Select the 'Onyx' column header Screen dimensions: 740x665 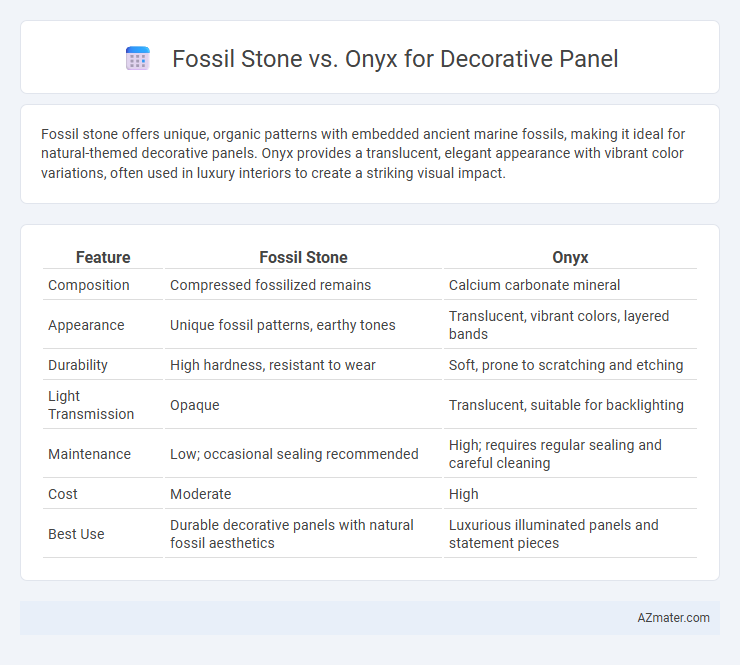point(570,257)
